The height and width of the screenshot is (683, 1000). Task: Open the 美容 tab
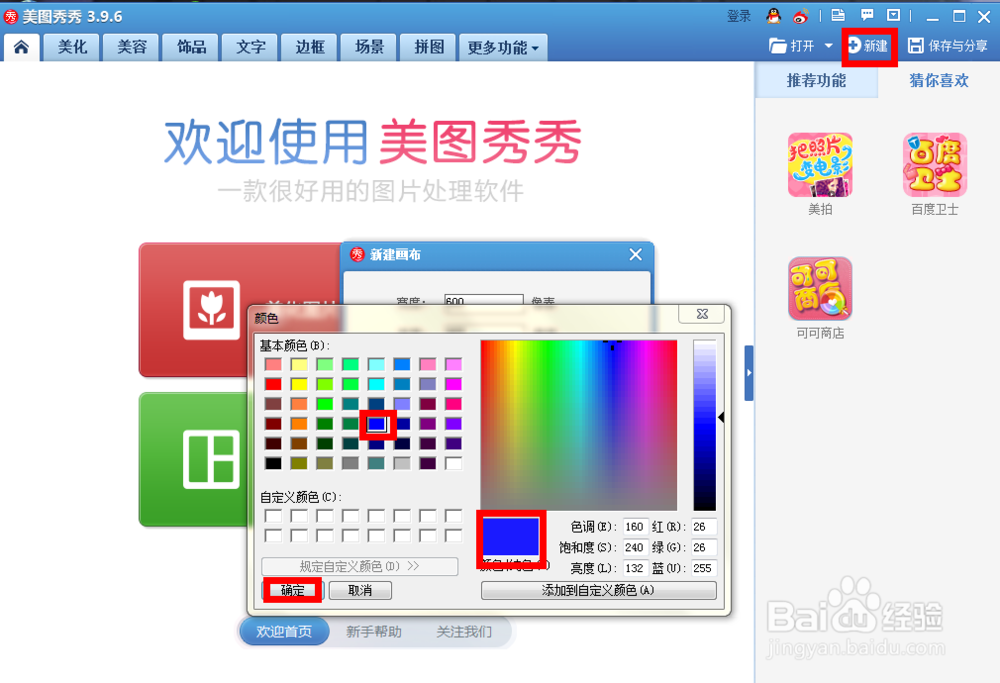pos(132,47)
